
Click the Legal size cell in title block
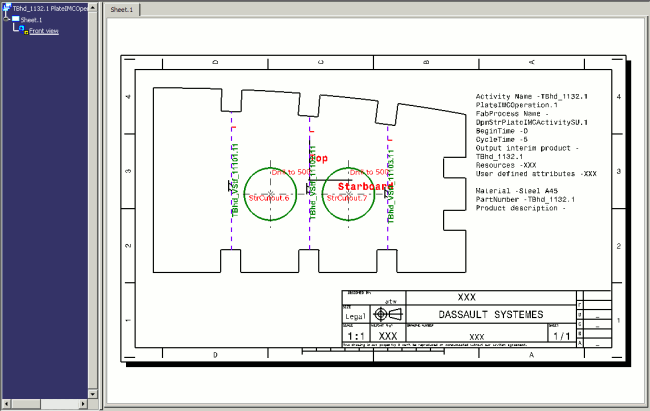pyautogui.click(x=356, y=315)
